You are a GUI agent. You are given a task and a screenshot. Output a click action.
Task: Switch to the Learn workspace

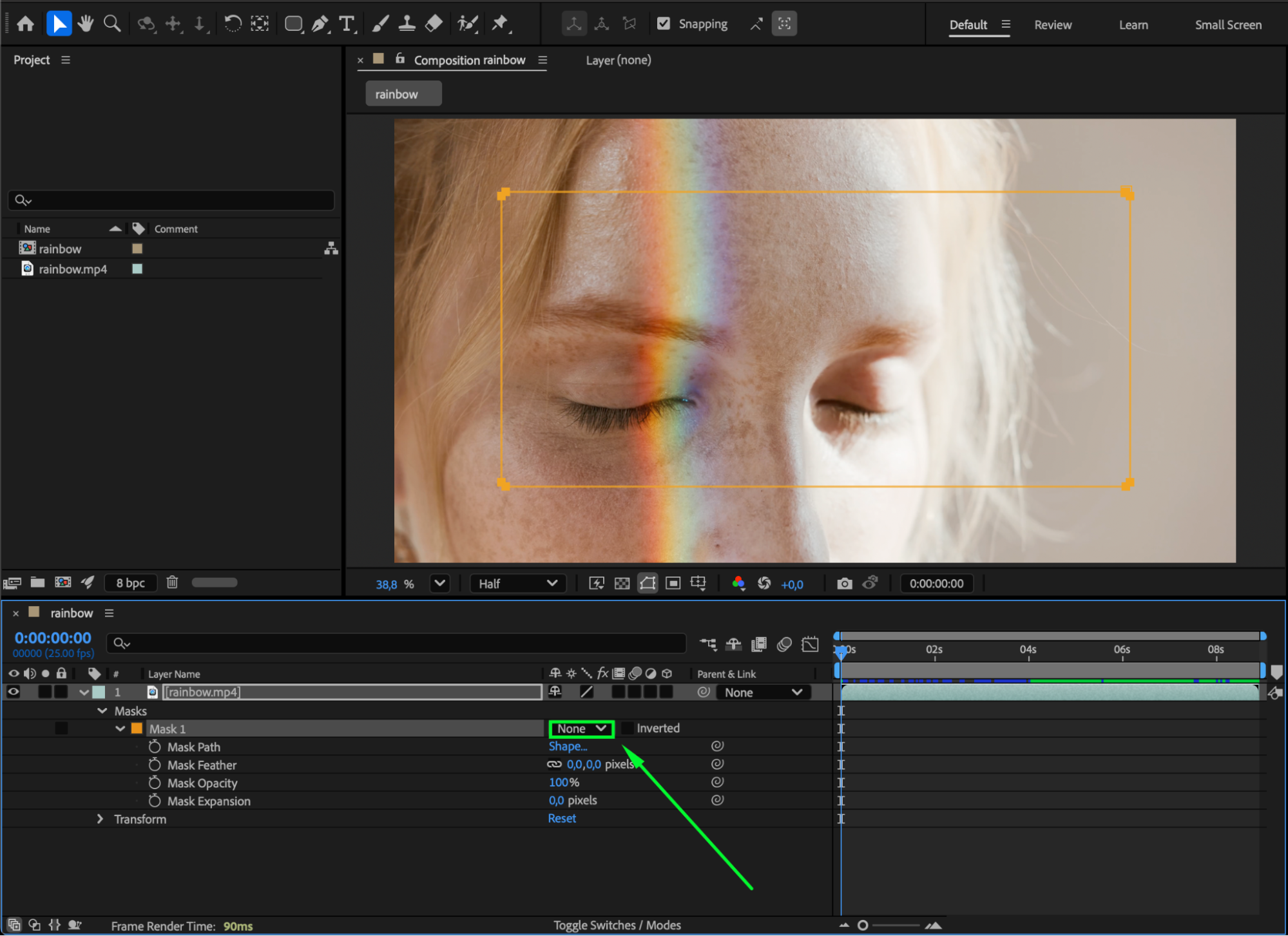1133,24
